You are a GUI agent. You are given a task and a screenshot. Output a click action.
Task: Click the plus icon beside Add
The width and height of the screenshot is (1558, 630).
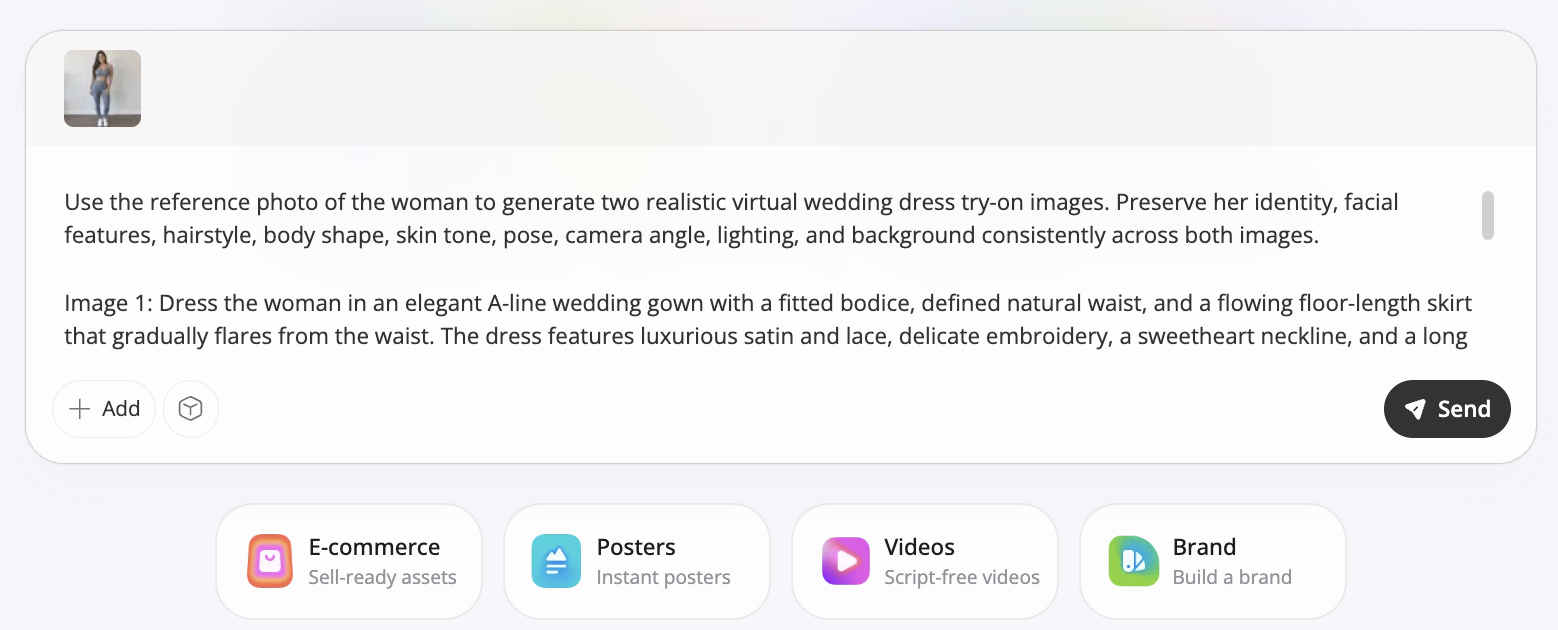(x=80, y=409)
